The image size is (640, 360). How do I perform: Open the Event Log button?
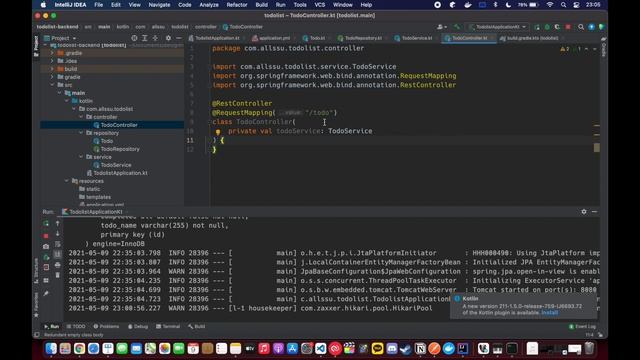coord(582,327)
